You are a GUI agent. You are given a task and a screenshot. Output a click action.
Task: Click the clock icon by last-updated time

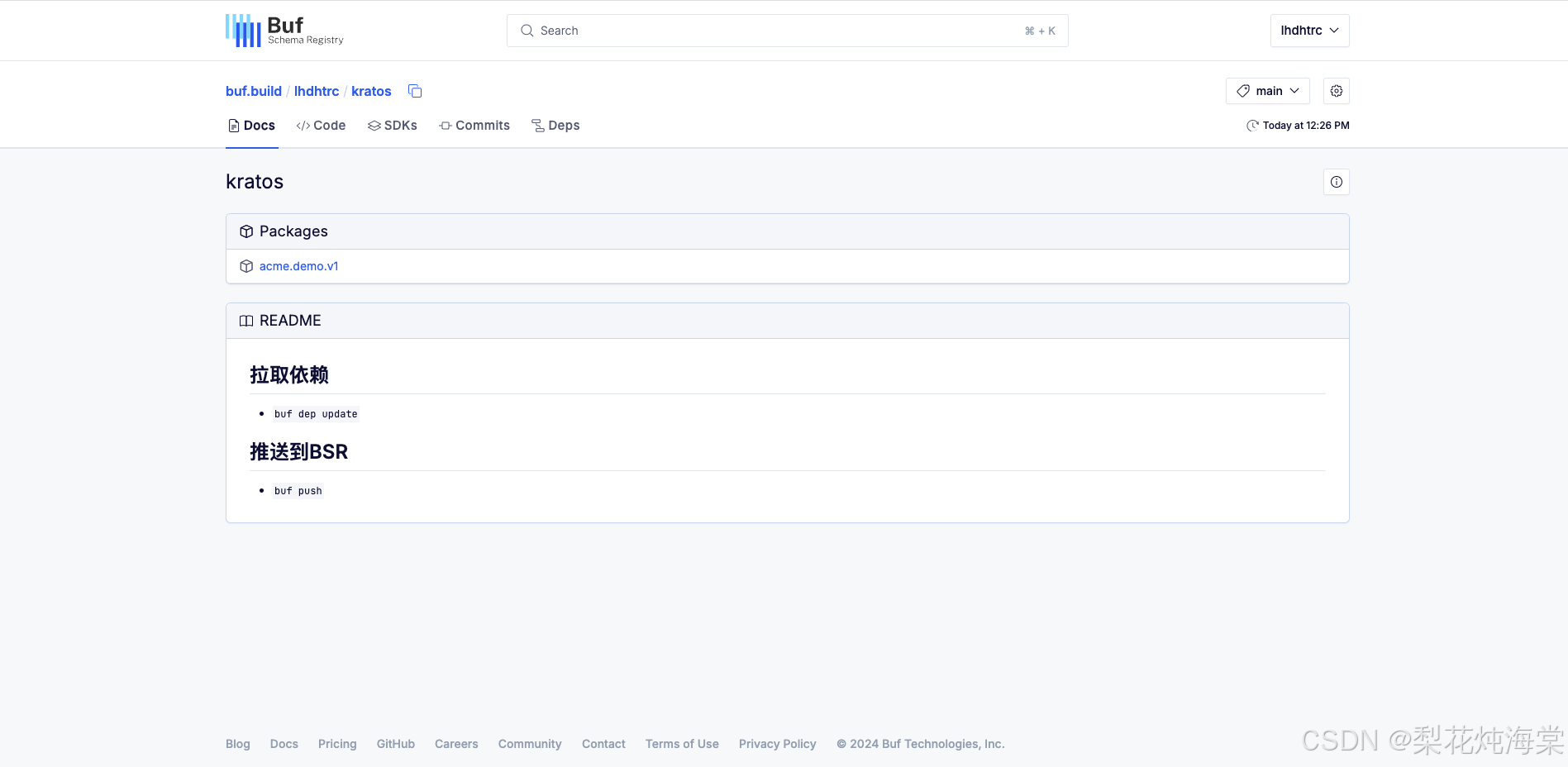(1252, 126)
